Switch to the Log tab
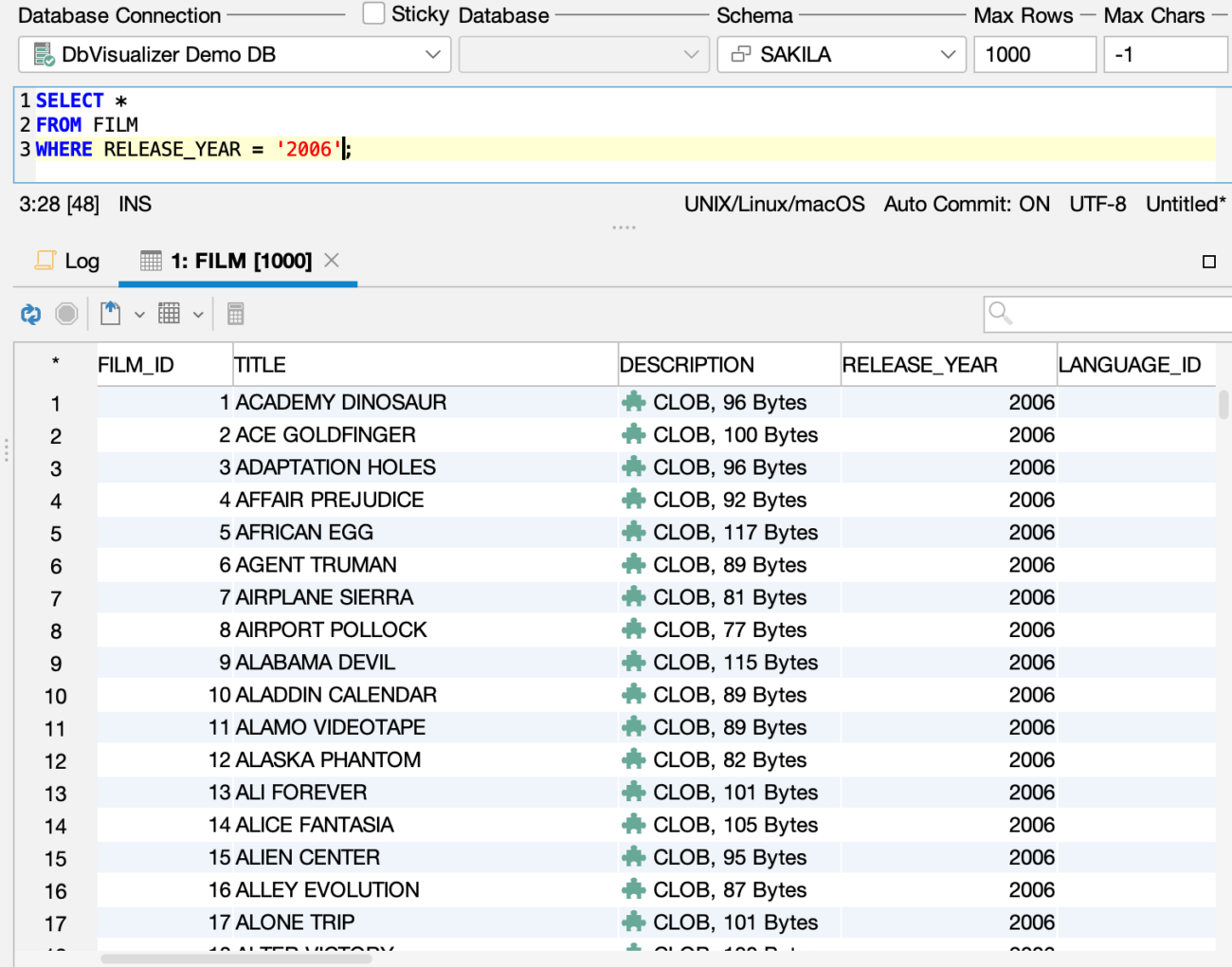Image resolution: width=1232 pixels, height=967 pixels. pyautogui.click(x=66, y=261)
